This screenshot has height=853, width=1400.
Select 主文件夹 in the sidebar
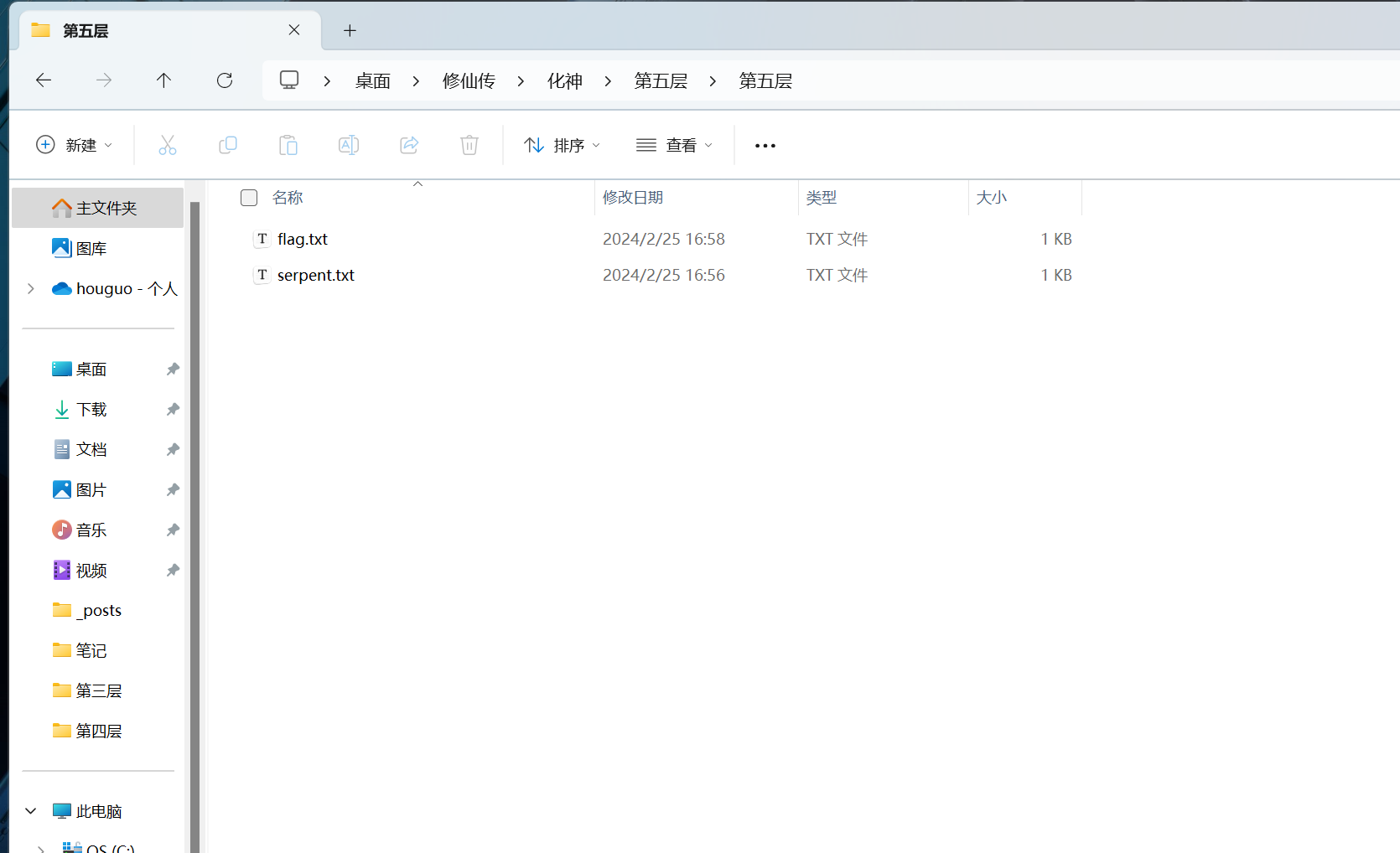pyautogui.click(x=97, y=208)
